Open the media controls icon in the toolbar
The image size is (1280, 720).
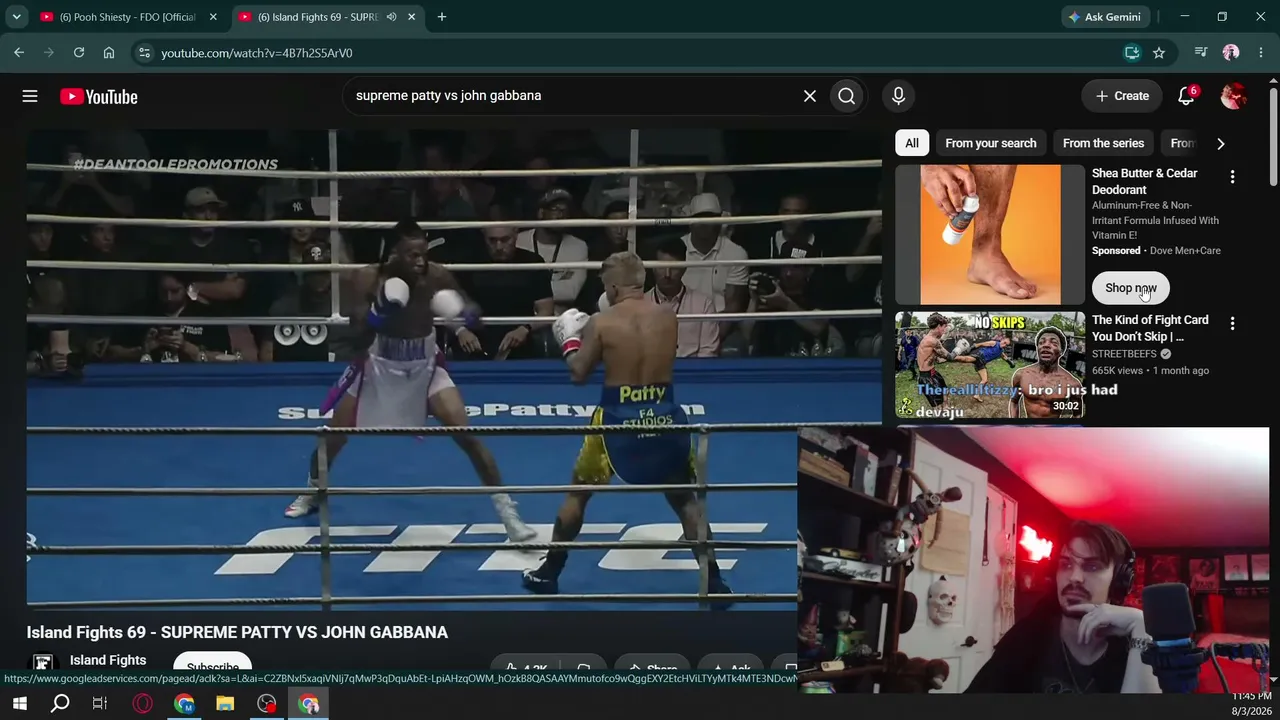[1201, 53]
